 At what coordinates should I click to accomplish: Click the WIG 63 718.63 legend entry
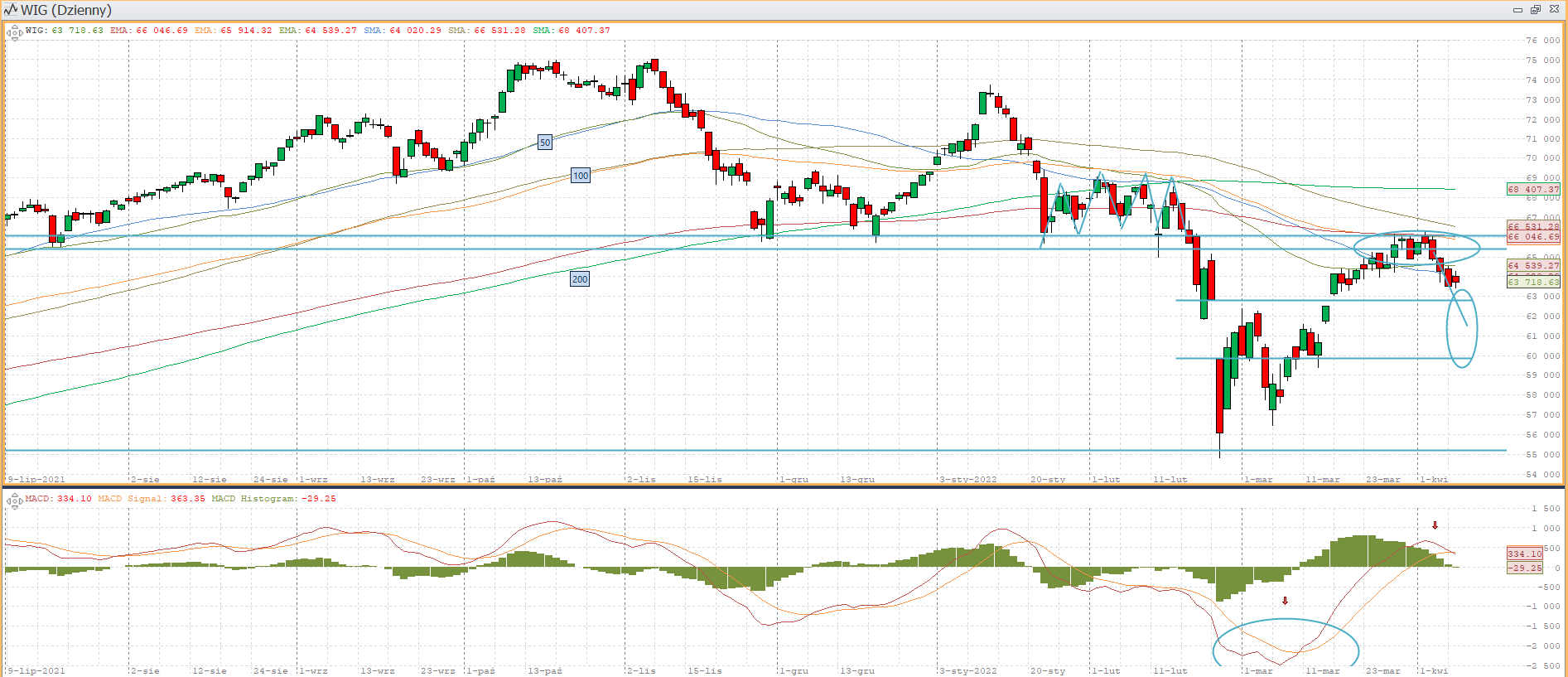click(65, 31)
